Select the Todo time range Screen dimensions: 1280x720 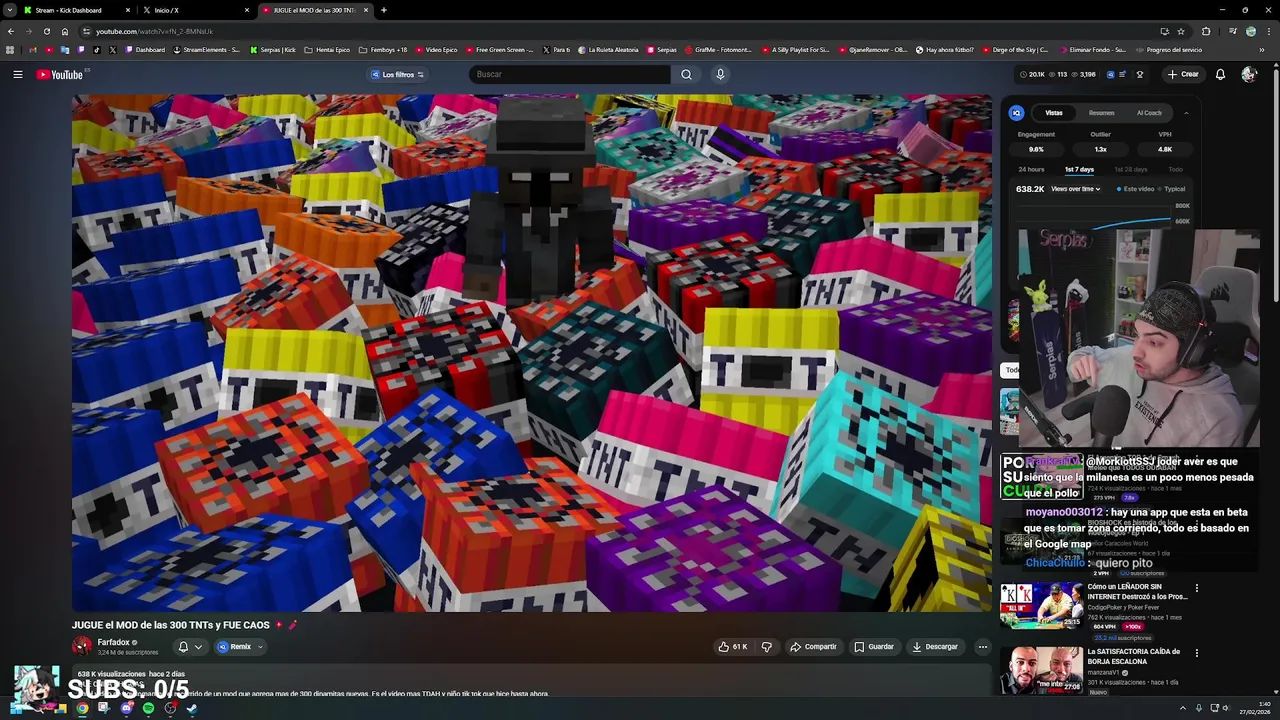[1175, 170]
